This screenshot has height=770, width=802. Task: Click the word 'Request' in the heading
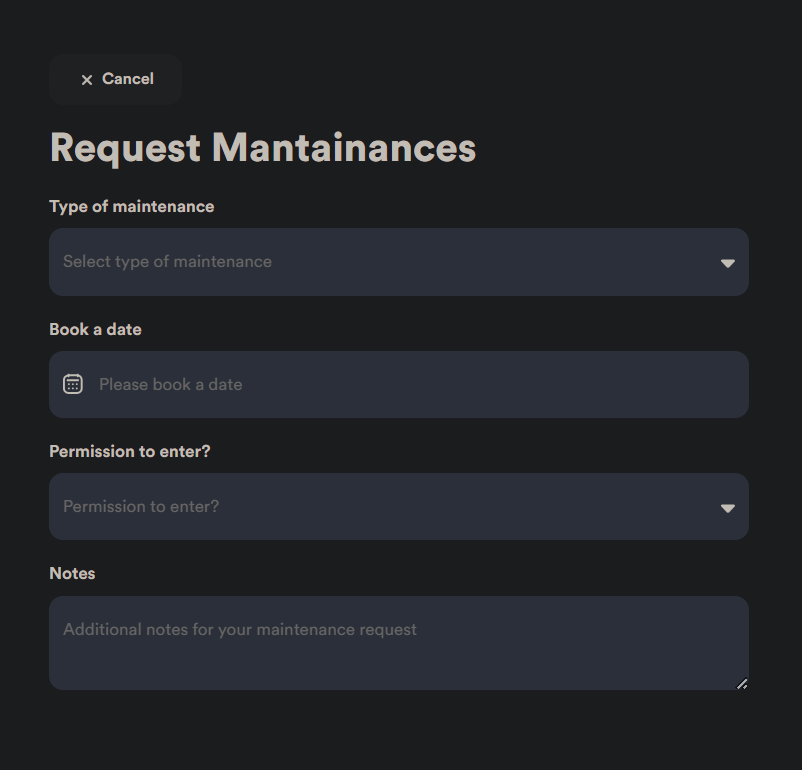125,148
